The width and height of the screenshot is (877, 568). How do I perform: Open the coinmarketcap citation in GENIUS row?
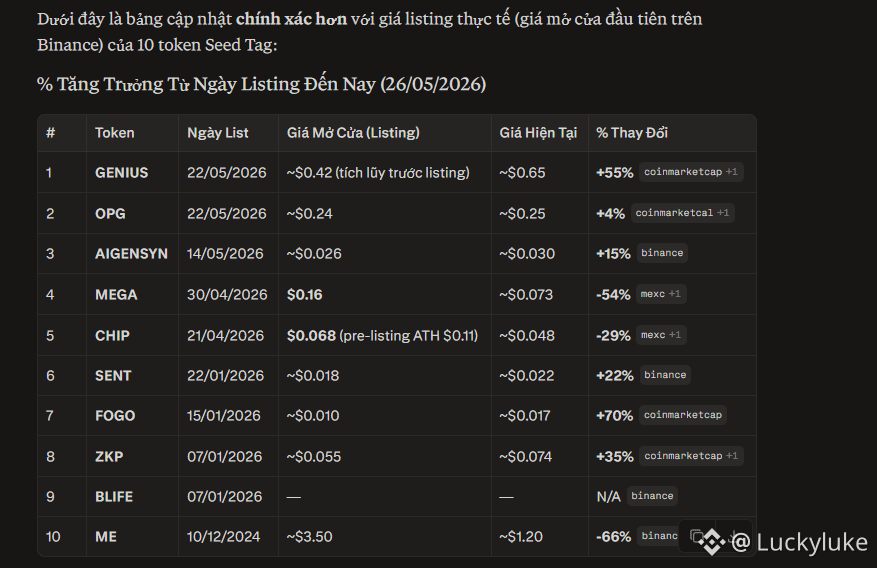691,172
